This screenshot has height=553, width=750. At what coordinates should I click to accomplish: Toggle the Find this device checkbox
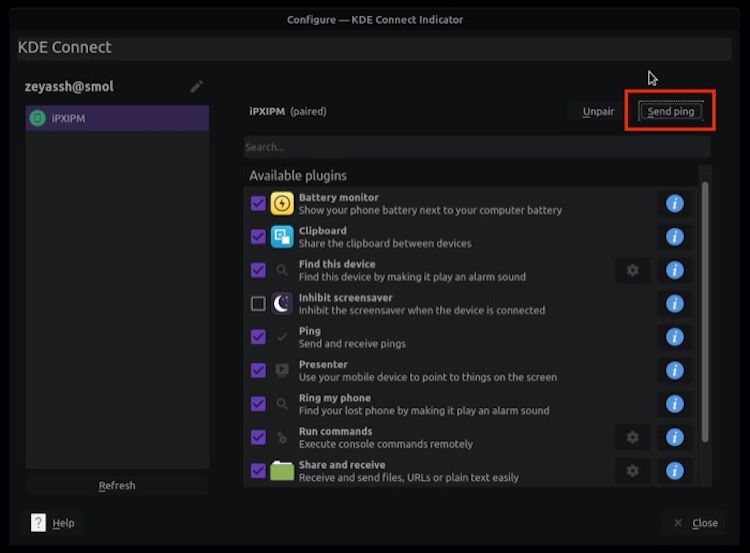[x=258, y=270]
